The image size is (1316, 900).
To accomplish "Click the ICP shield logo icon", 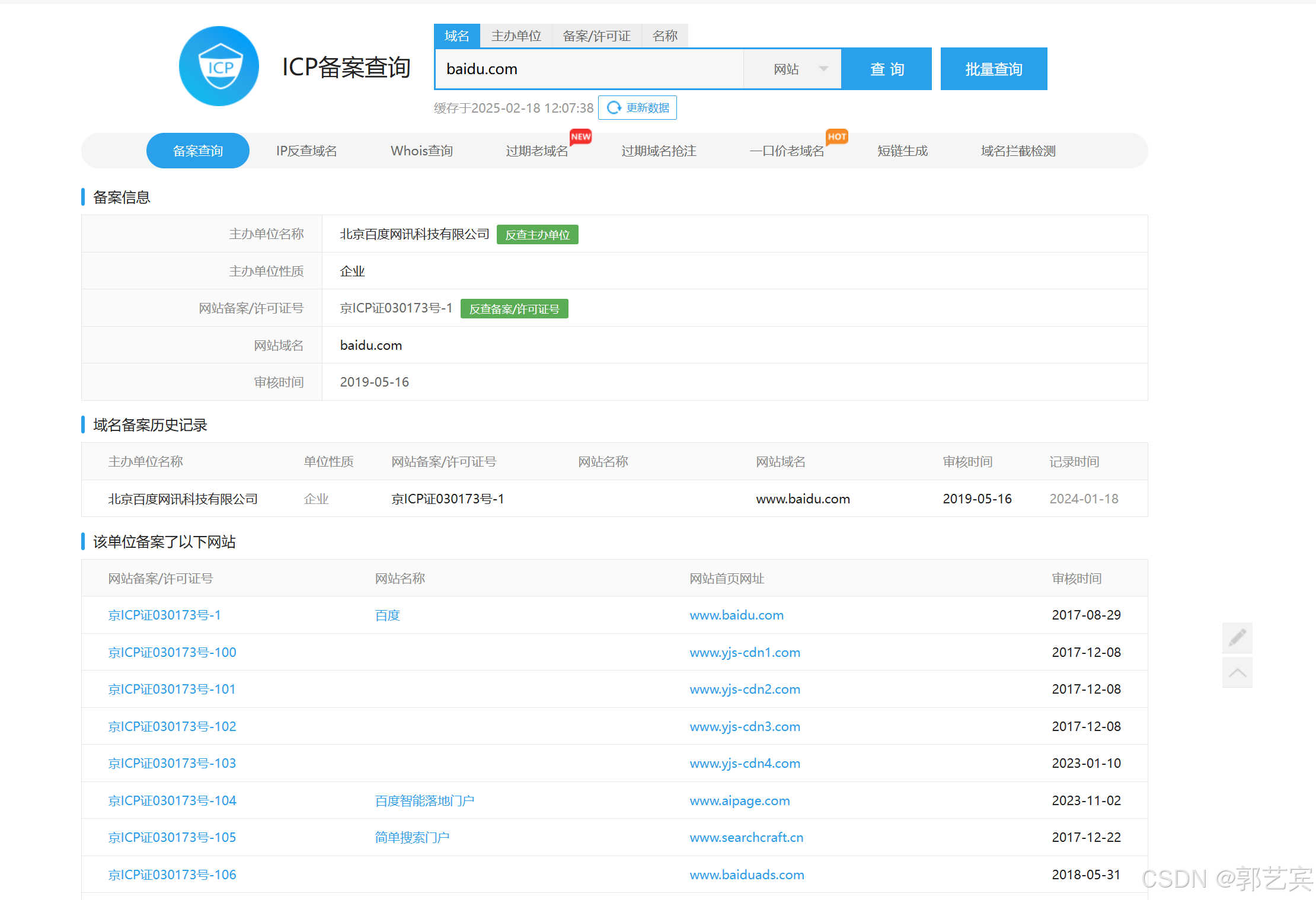I will coord(219,66).
